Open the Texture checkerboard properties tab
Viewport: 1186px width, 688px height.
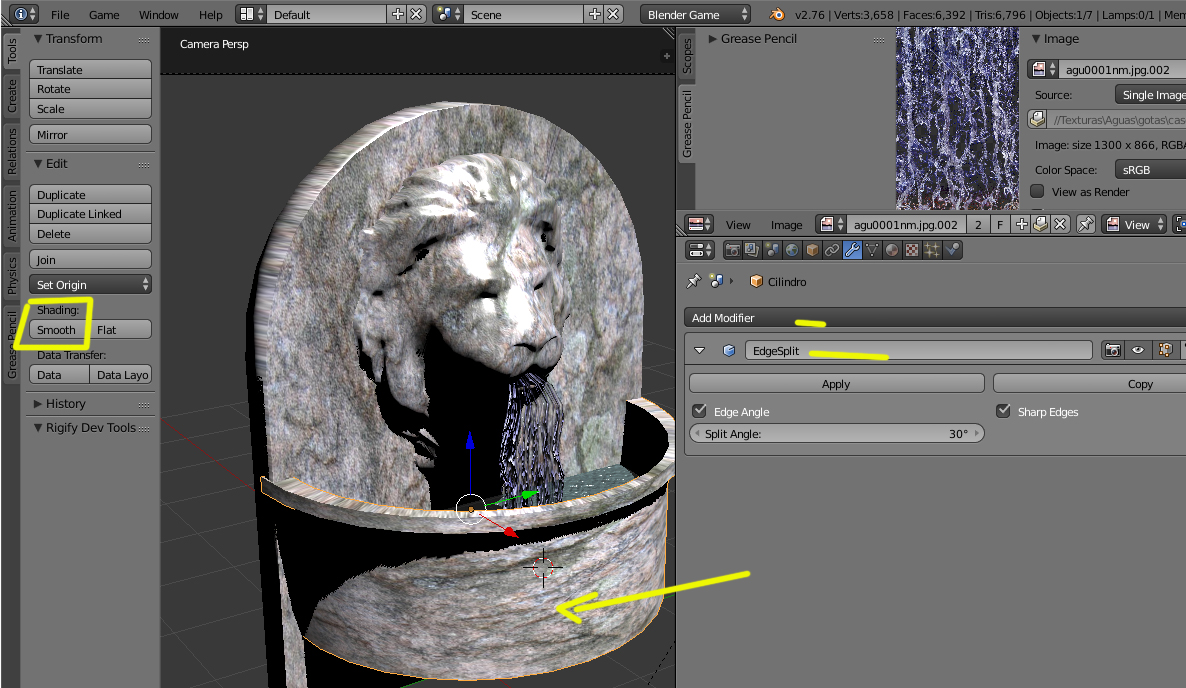912,250
